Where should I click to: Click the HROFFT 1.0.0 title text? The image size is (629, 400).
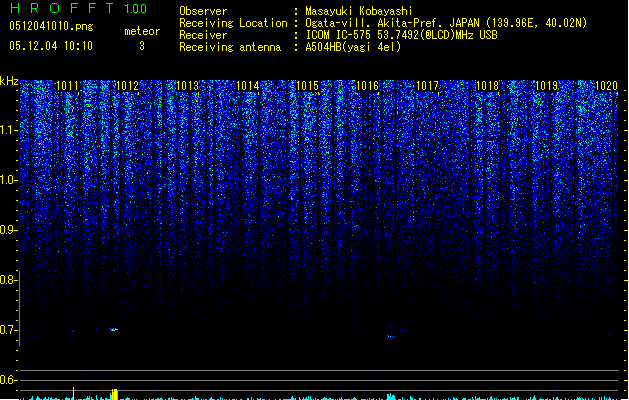(x=79, y=8)
